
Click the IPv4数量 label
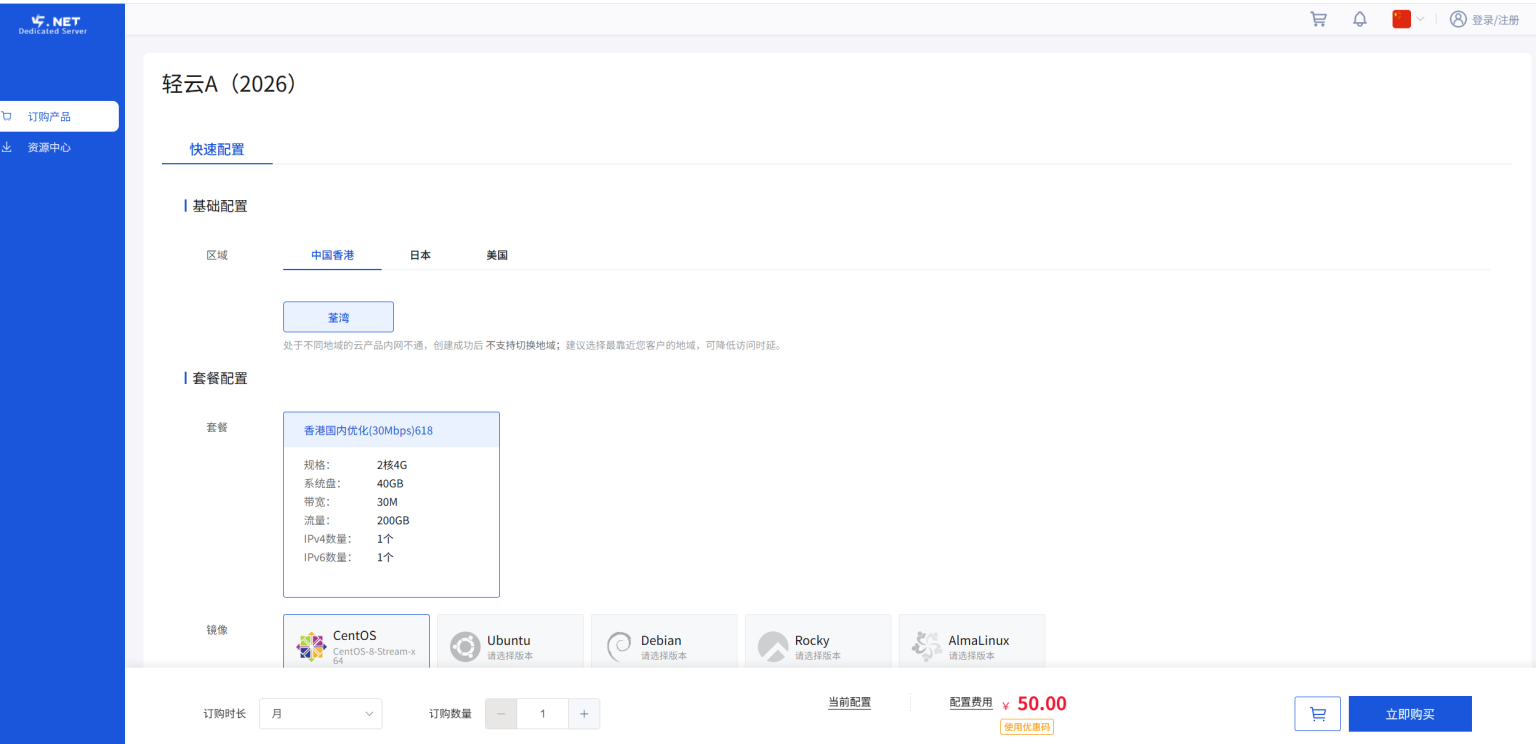[x=328, y=539]
